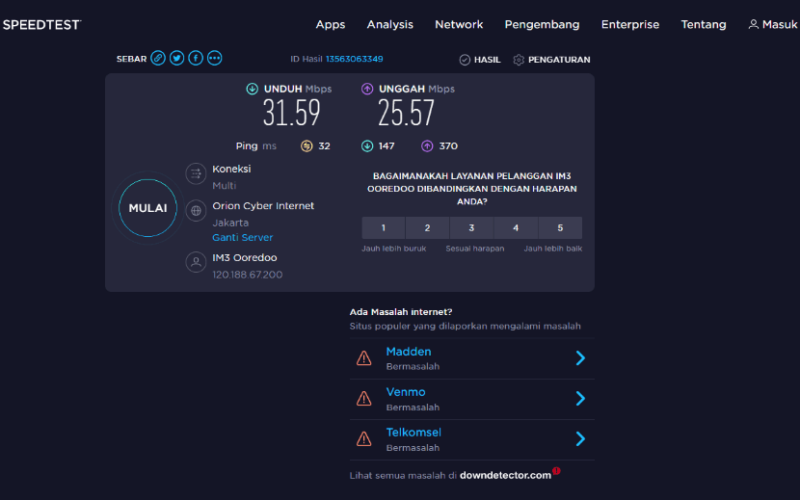800x500 pixels.
Task: Open more sharing options ellipsis icon
Action: pos(215,58)
